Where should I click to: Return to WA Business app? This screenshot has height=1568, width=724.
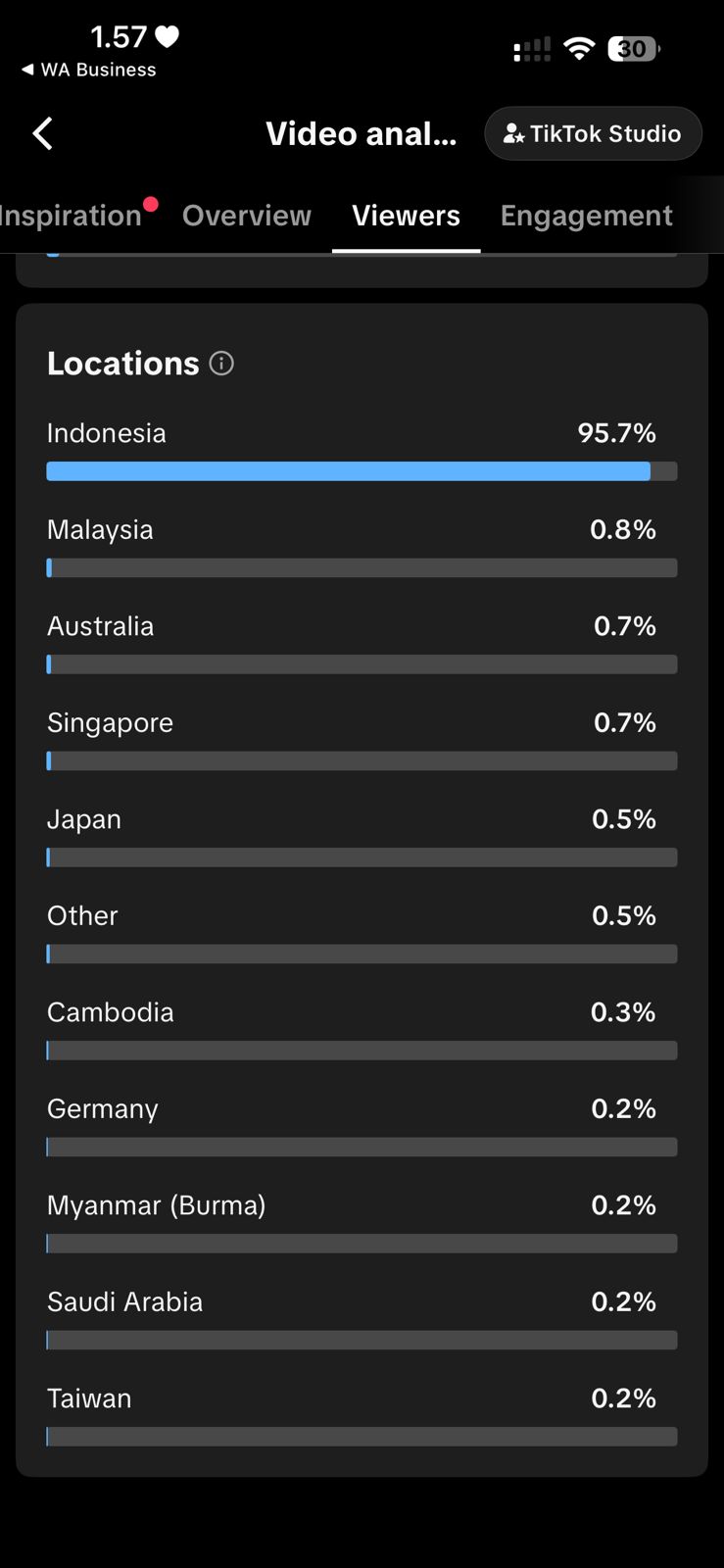(88, 70)
